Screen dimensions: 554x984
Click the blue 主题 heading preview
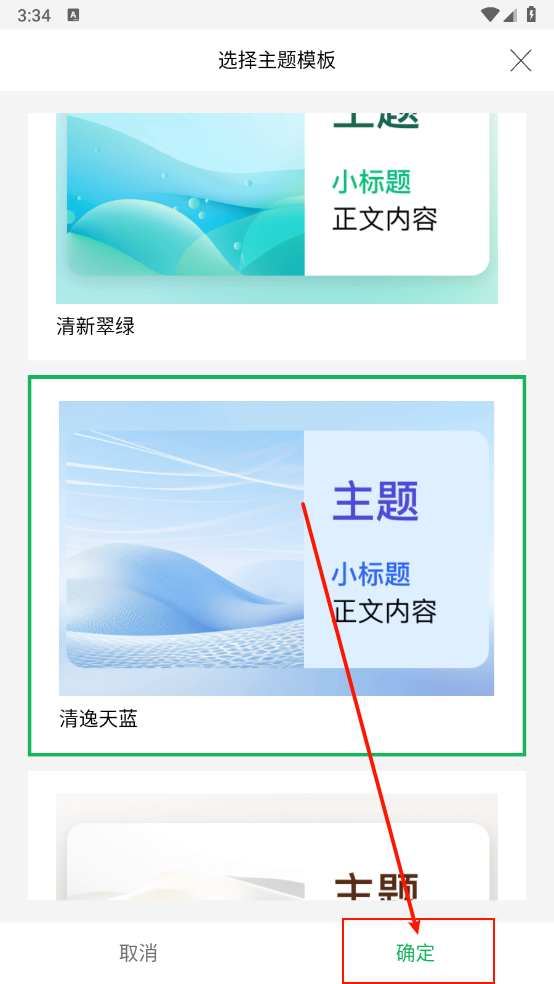[x=375, y=501]
